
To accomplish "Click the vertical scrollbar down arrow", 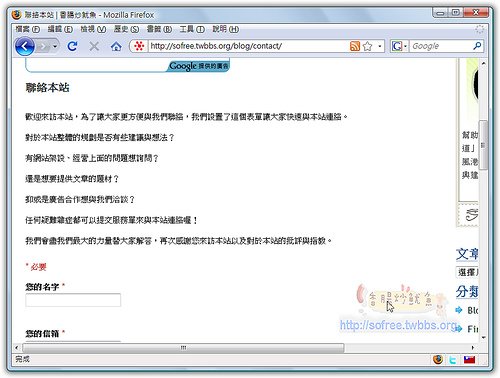I will (x=483, y=337).
